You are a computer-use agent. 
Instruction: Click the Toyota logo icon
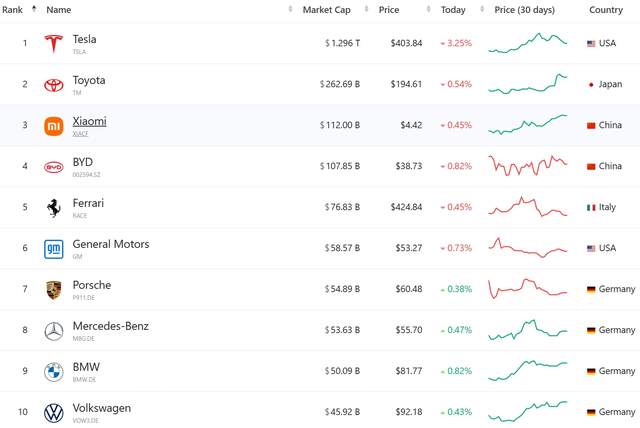point(53,85)
